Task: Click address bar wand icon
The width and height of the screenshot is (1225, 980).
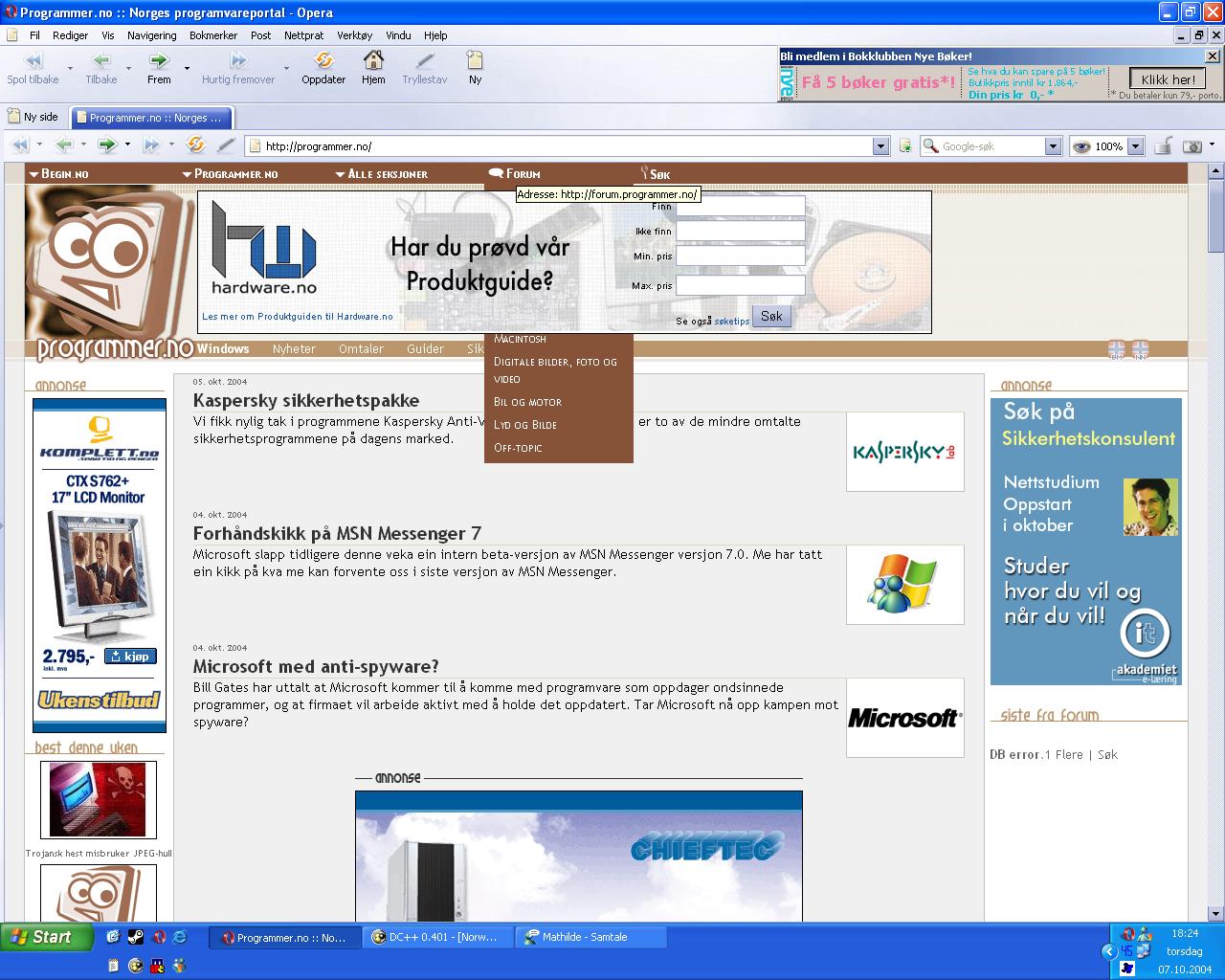Action: (226, 145)
